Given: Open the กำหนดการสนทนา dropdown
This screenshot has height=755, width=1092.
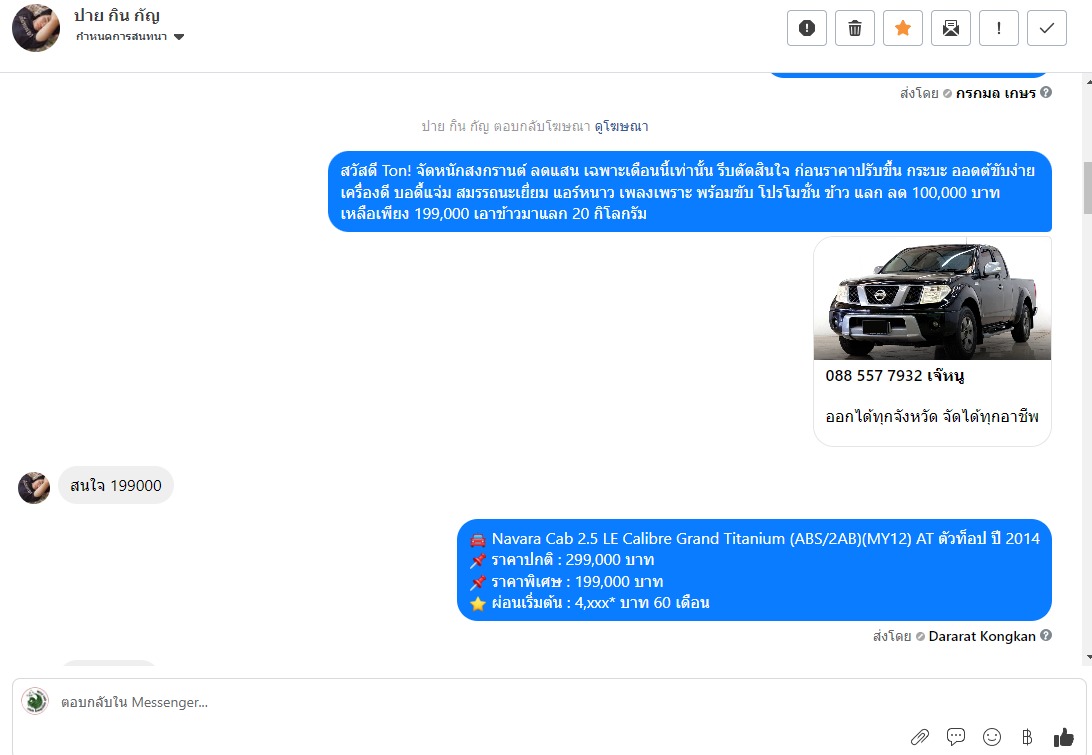Looking at the screenshot, I should (130, 37).
